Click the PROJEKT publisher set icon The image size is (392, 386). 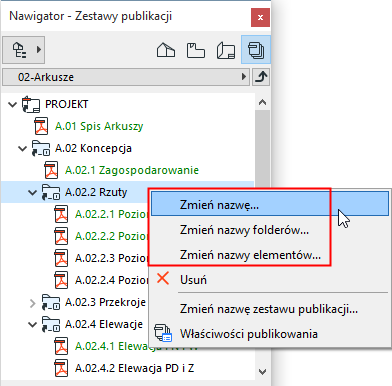click(x=31, y=104)
